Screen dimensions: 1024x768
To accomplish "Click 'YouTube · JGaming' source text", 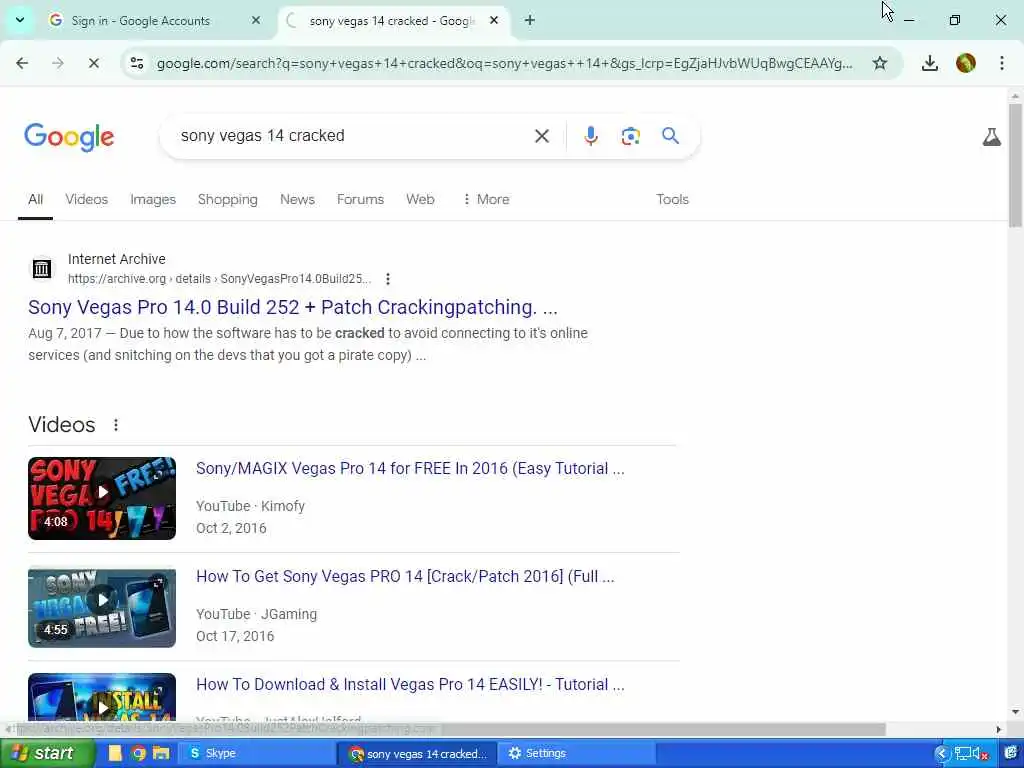I will (x=257, y=614).
